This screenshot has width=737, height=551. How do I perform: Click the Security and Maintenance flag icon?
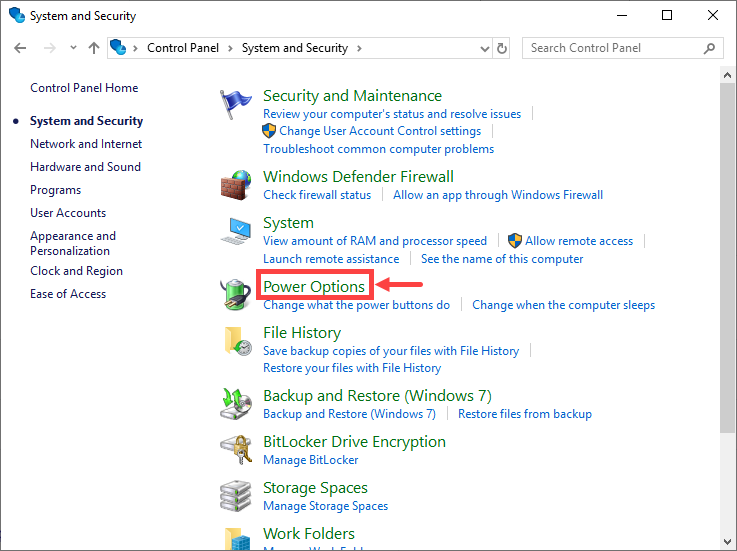(236, 105)
